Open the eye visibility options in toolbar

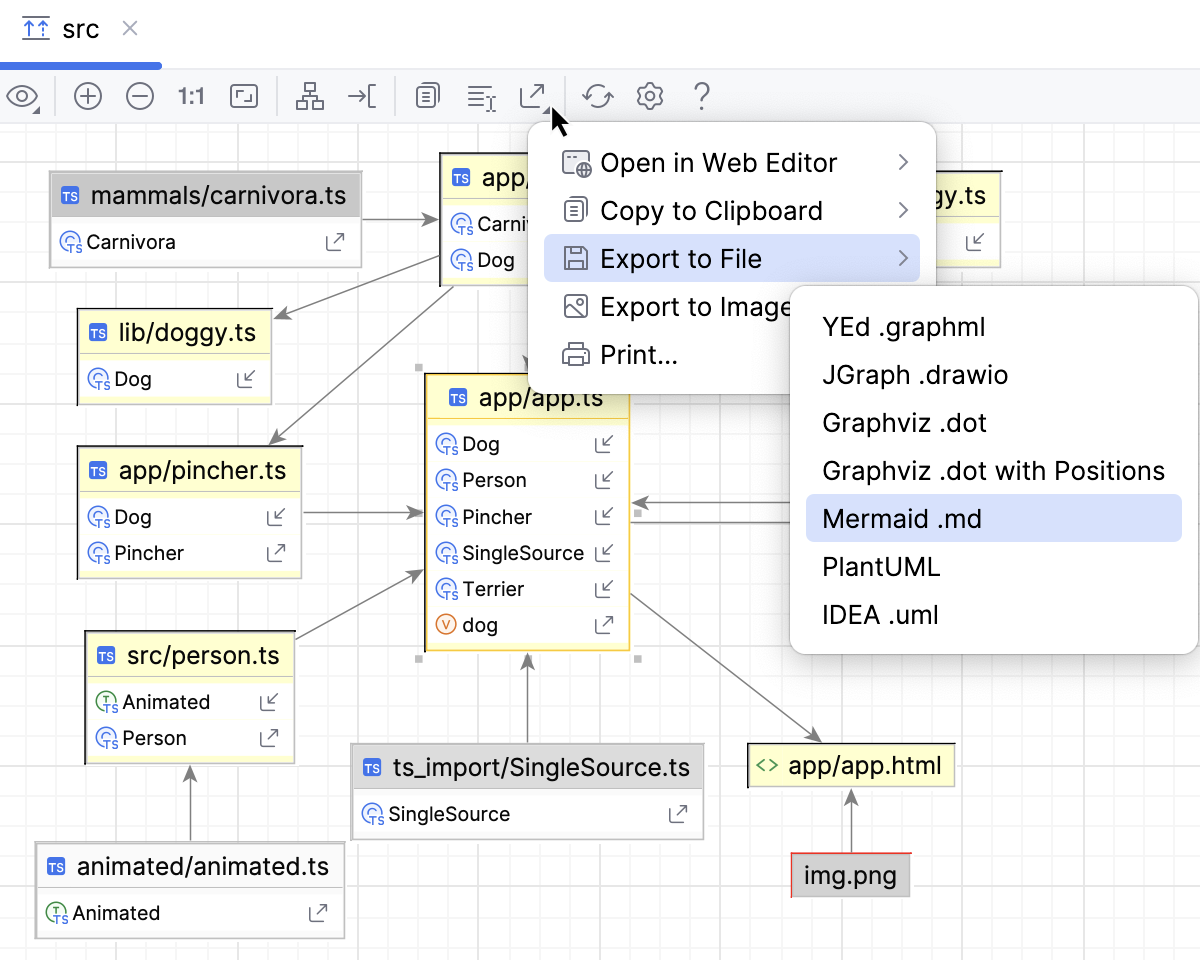pos(23,97)
